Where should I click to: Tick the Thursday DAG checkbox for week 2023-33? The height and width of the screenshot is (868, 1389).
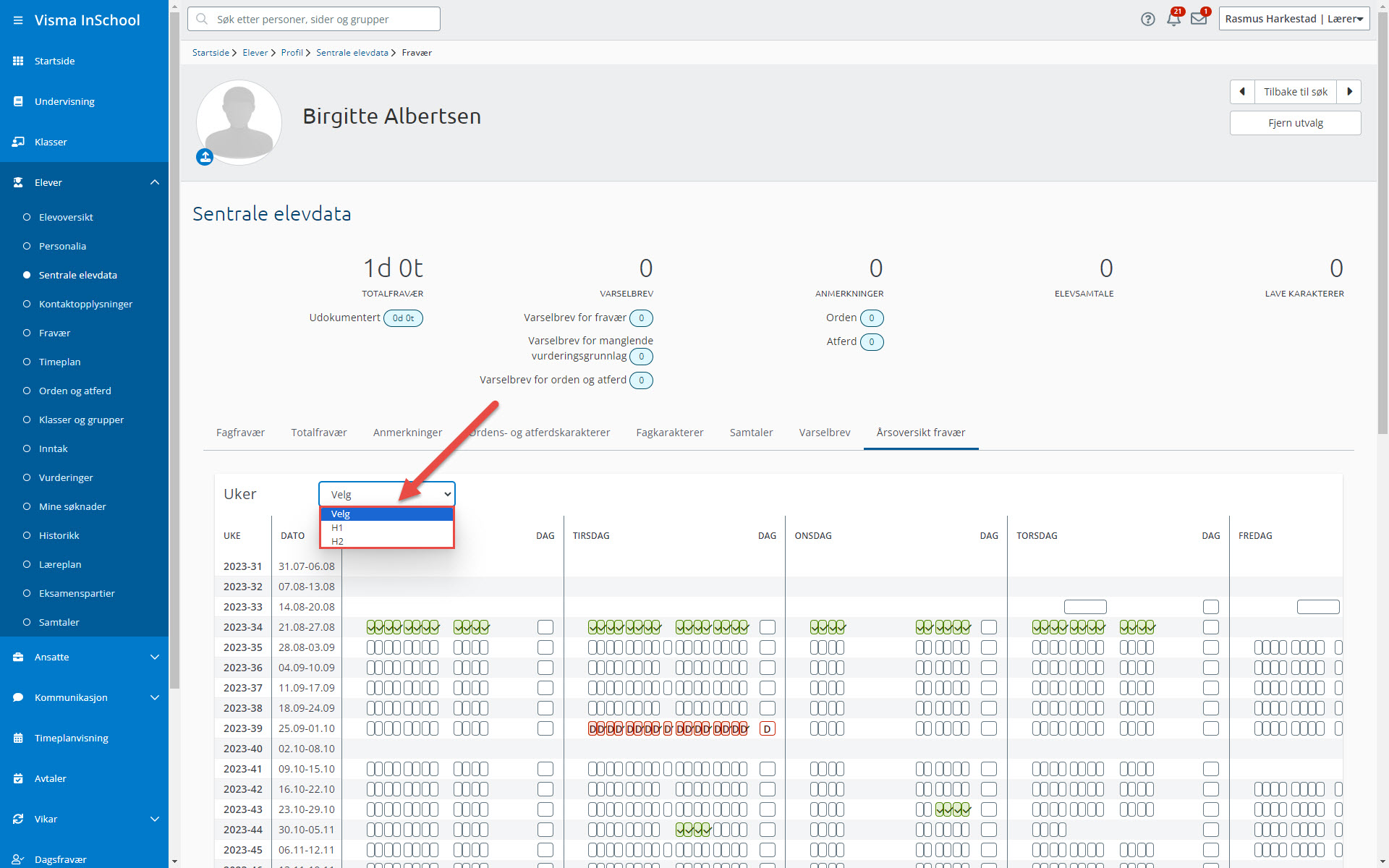pyautogui.click(x=1211, y=607)
